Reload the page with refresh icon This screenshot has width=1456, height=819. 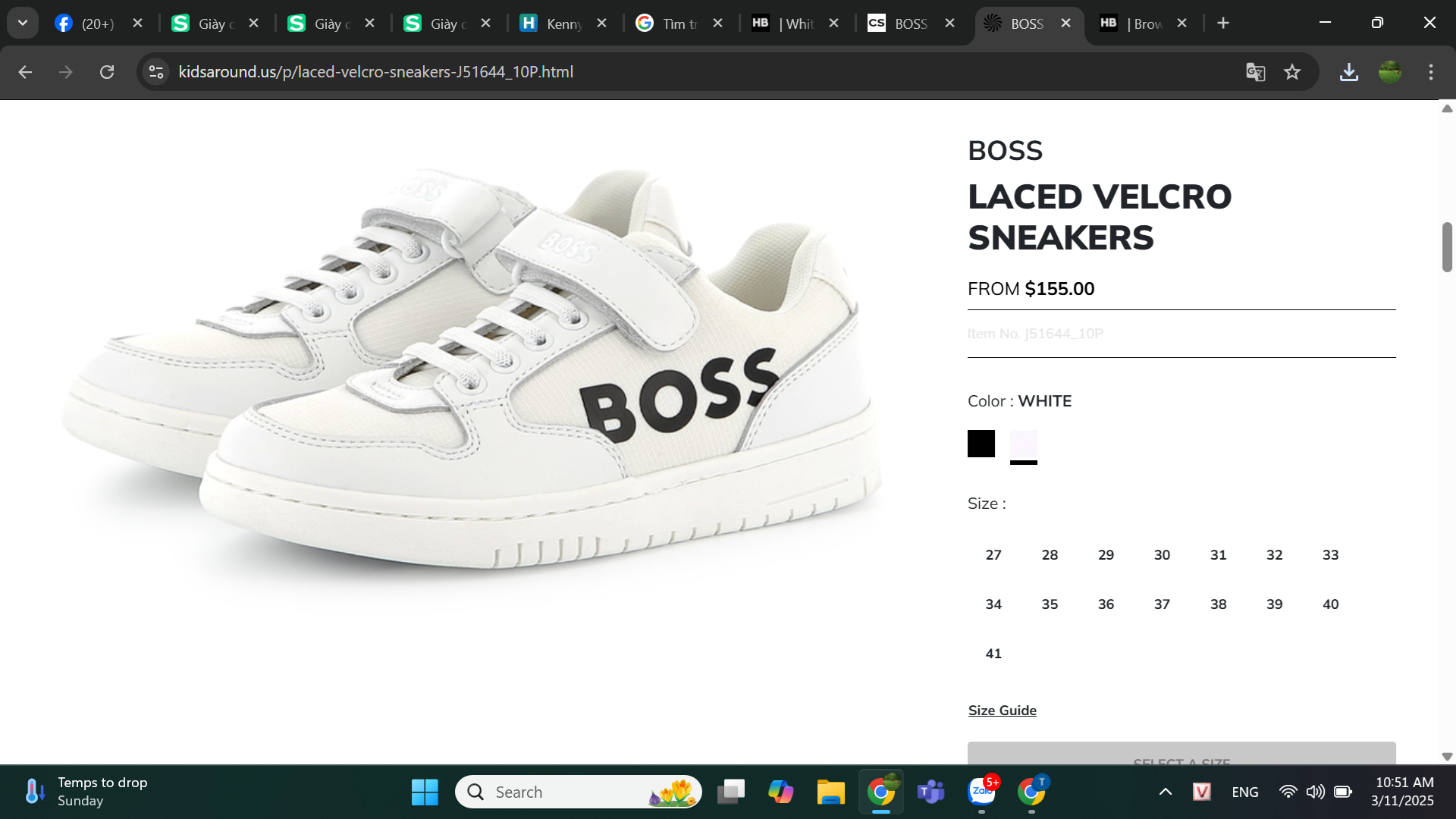point(107,72)
